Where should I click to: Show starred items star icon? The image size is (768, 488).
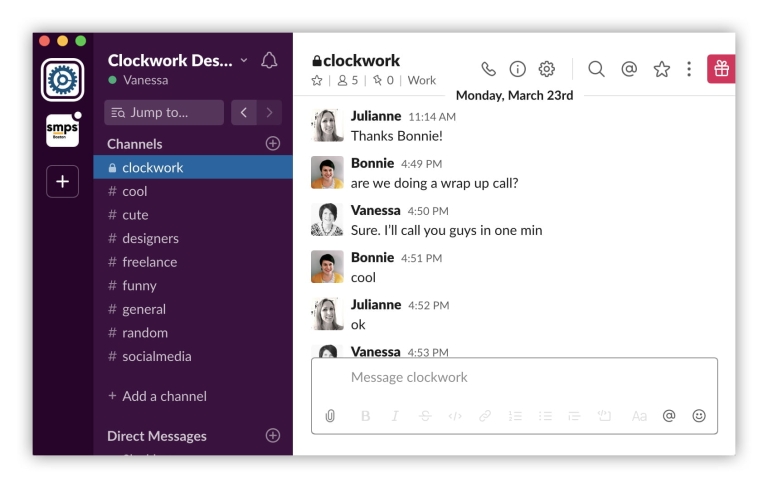(662, 69)
